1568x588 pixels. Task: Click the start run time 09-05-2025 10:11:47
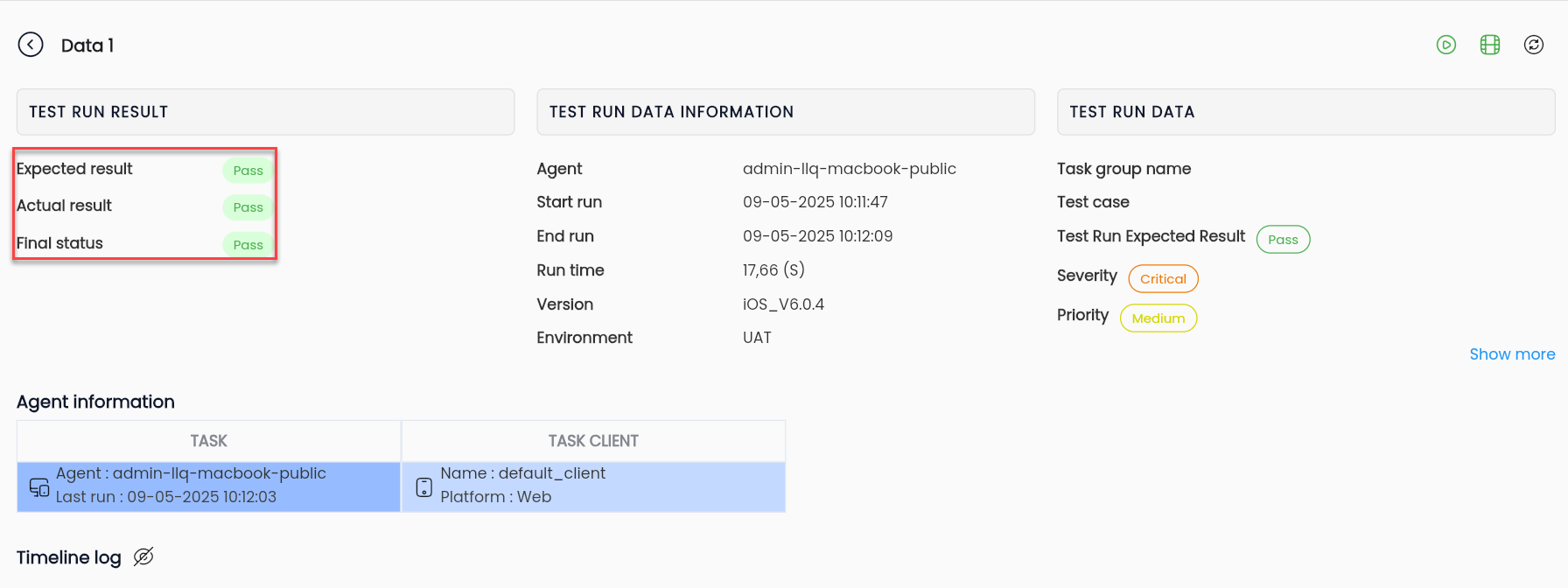pos(815,202)
